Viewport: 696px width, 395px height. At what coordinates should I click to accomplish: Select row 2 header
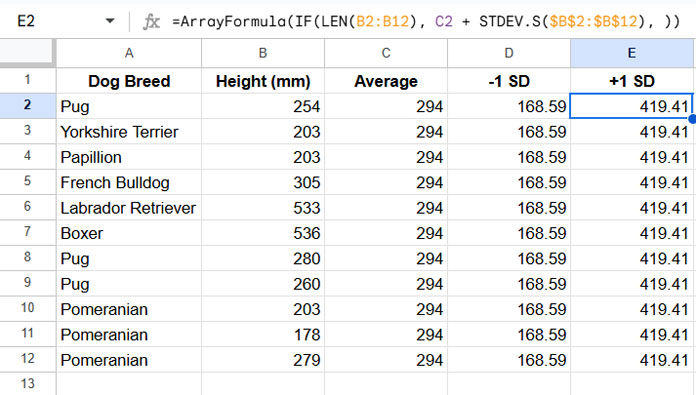[x=28, y=106]
